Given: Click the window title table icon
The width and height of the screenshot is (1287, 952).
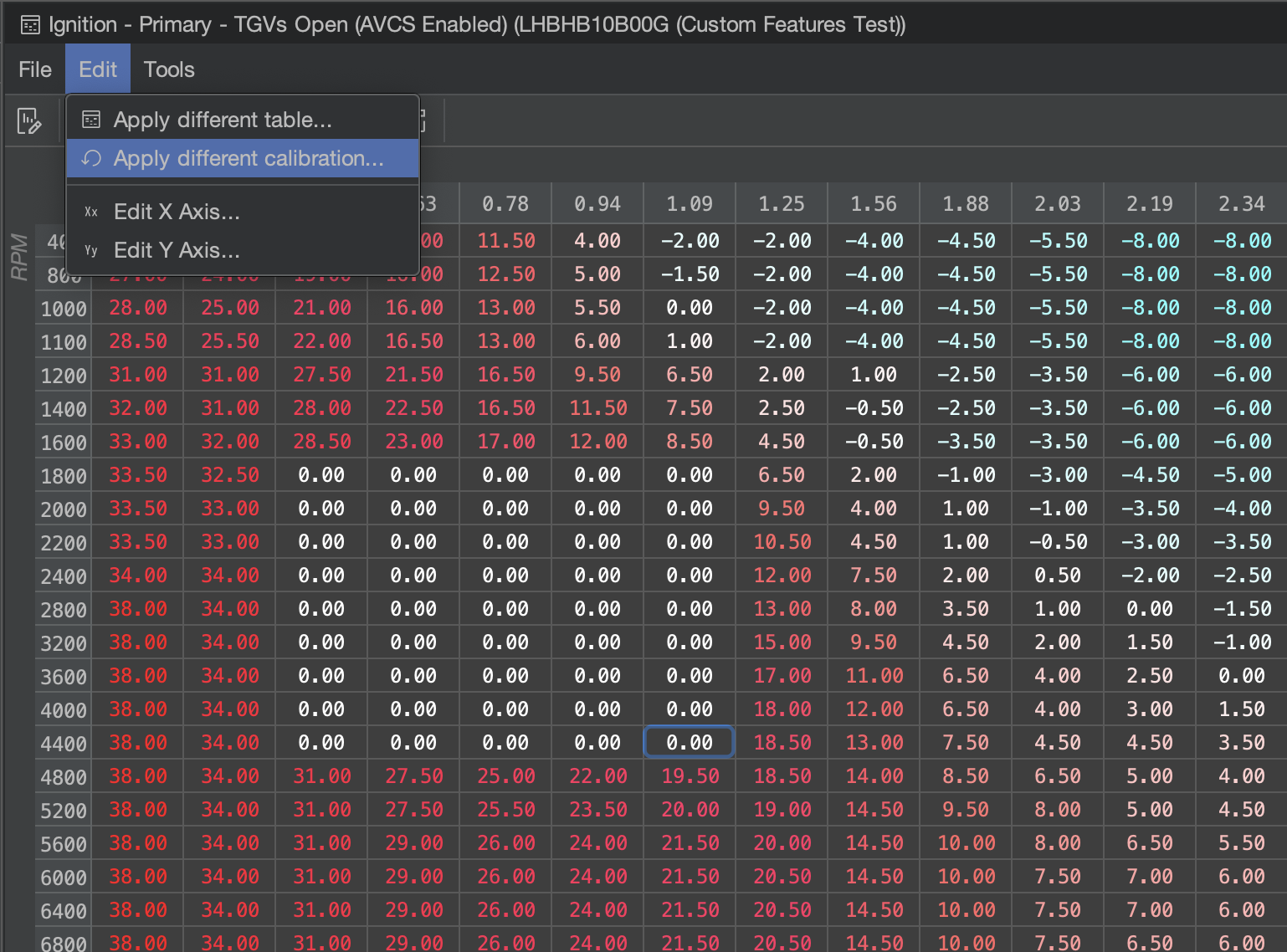Looking at the screenshot, I should (x=30, y=25).
